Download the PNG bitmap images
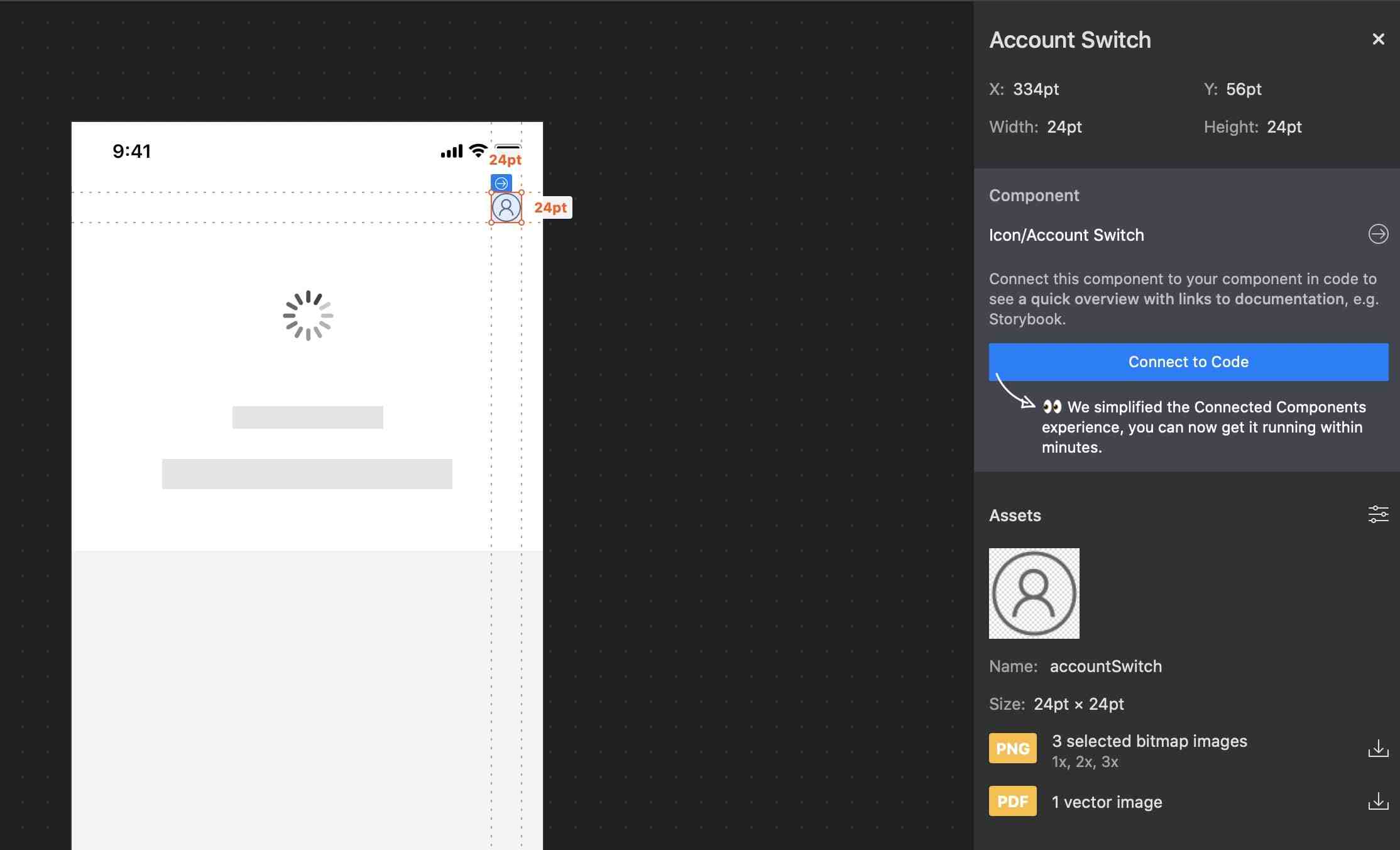The width and height of the screenshot is (1400, 850). pyautogui.click(x=1379, y=748)
